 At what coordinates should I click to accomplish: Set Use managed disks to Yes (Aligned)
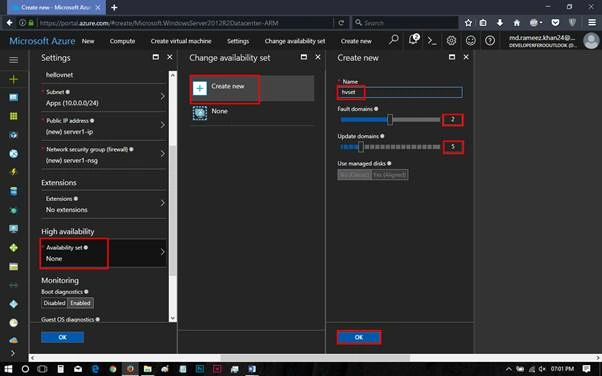pos(390,175)
